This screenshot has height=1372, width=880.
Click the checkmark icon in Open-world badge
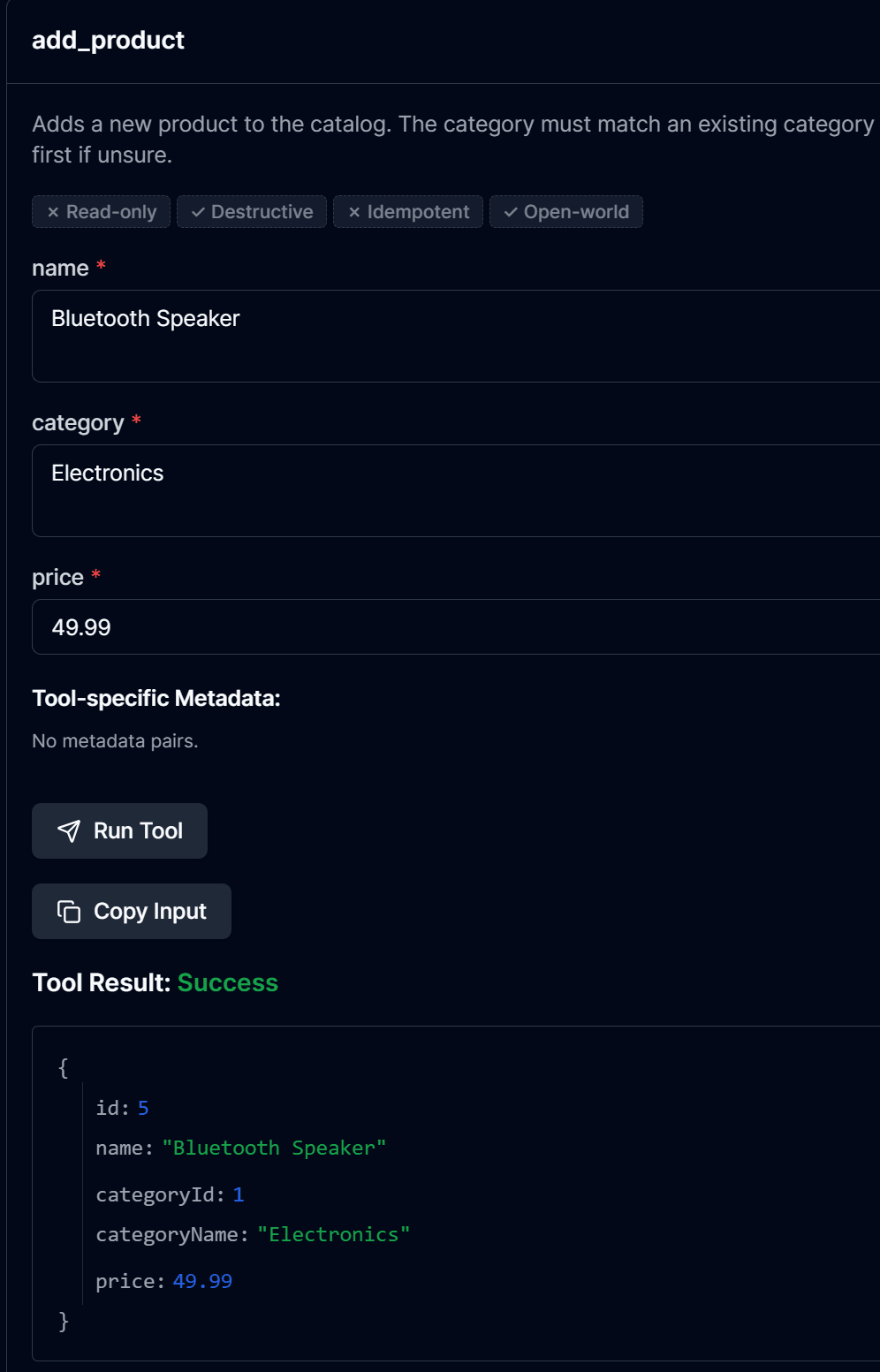pyautogui.click(x=511, y=212)
